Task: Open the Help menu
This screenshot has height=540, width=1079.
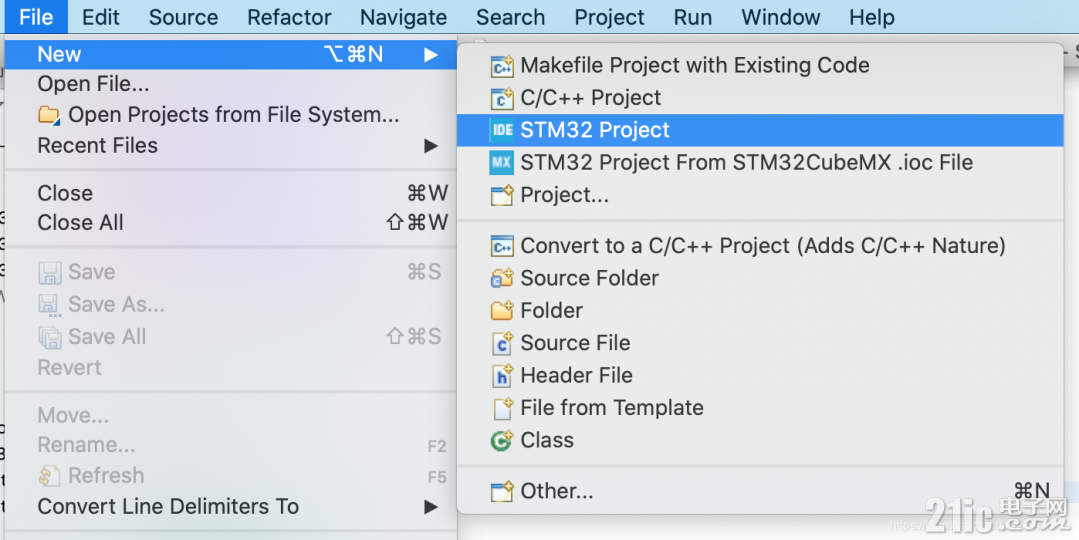Action: 872,17
